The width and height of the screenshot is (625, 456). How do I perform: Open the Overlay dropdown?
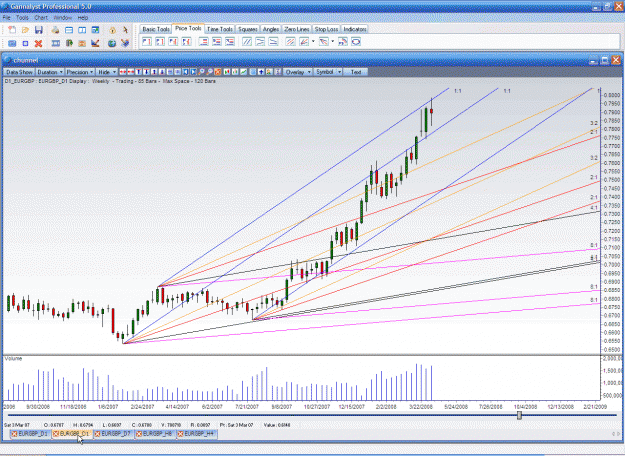(x=297, y=72)
